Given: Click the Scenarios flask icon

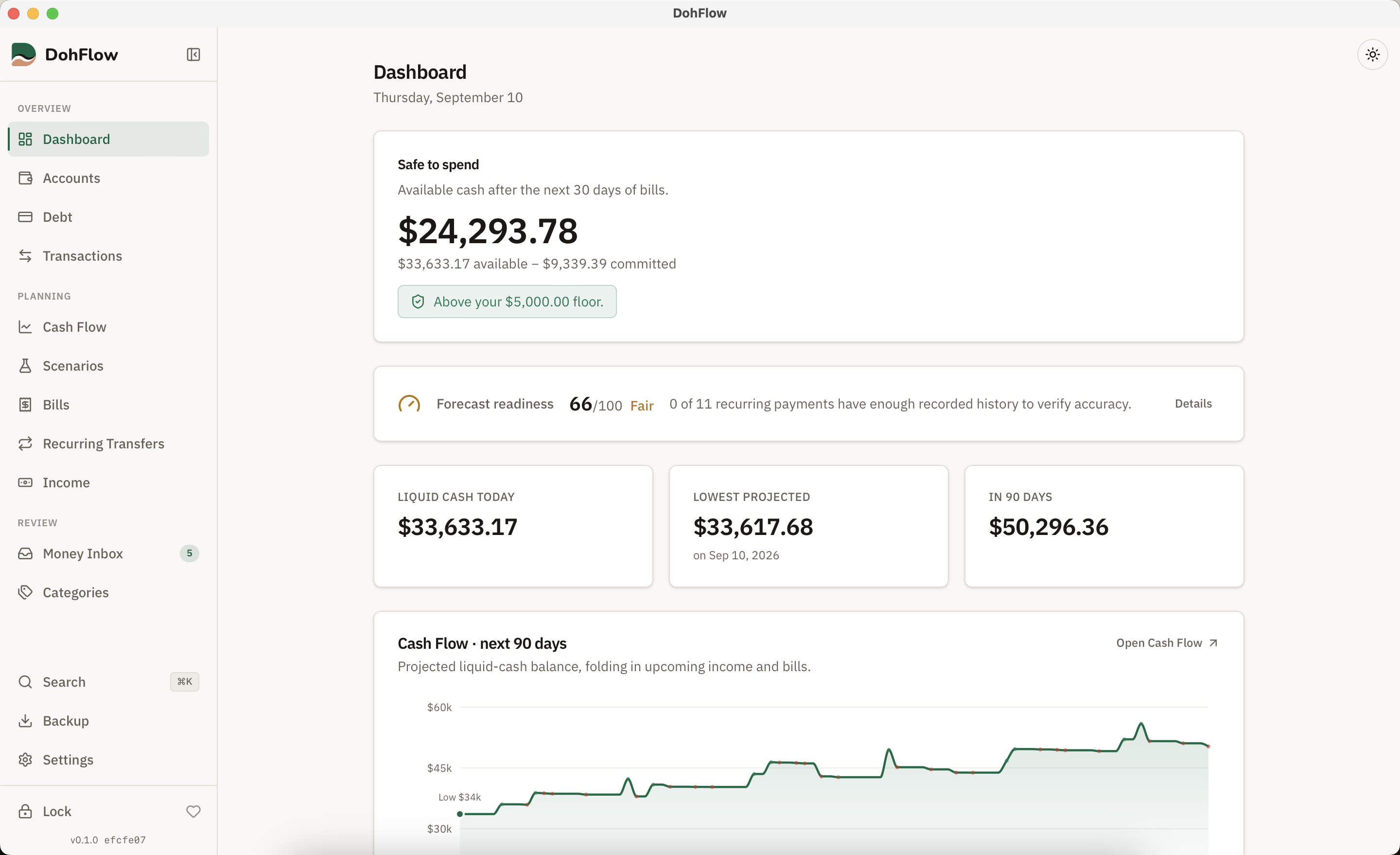Looking at the screenshot, I should [x=25, y=366].
